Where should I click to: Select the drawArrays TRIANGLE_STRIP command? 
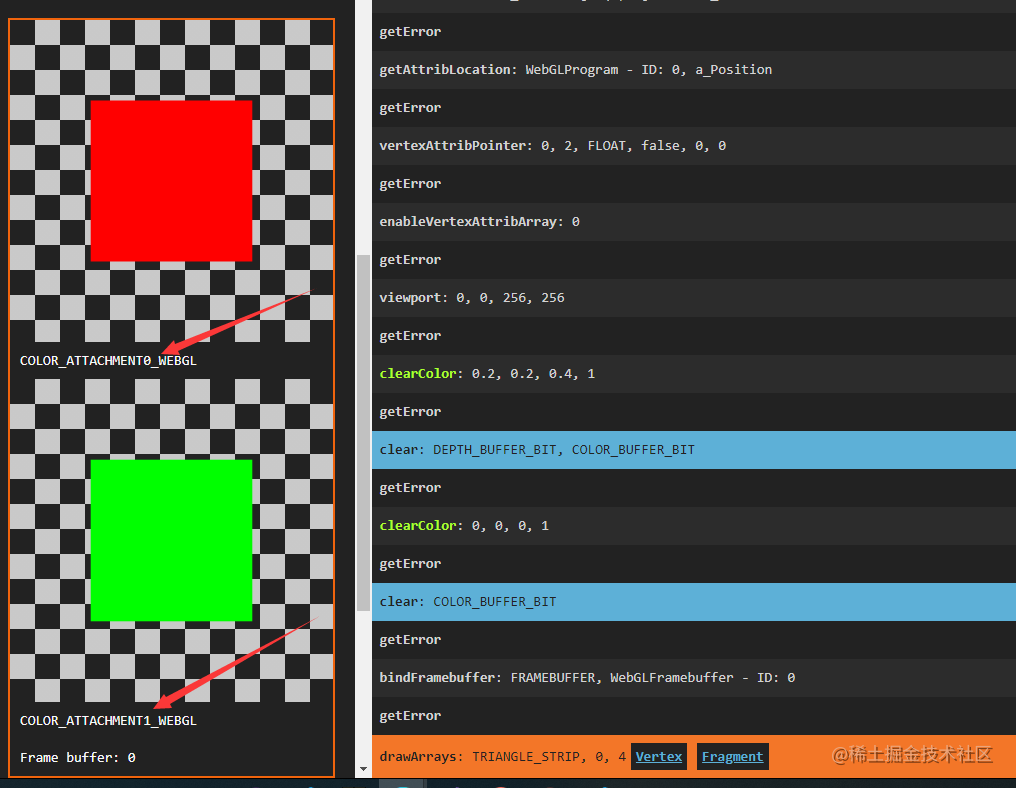pos(694,756)
